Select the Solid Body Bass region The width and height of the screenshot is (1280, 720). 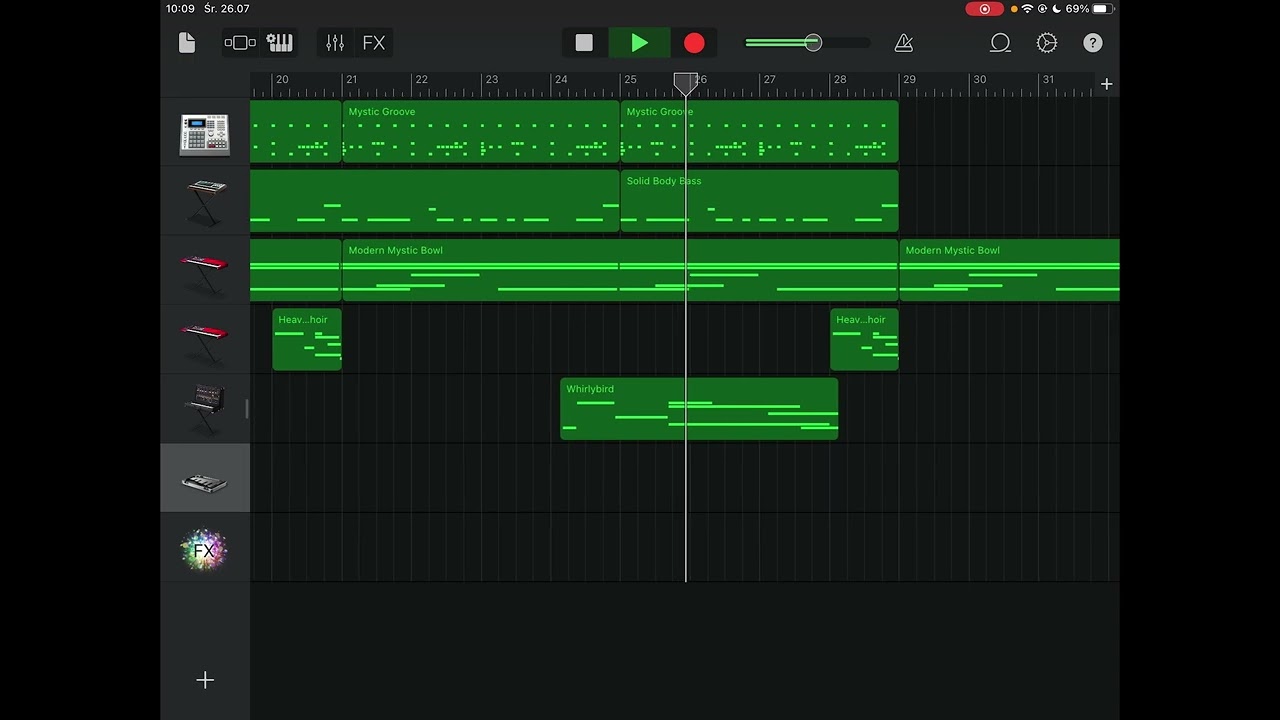click(759, 201)
